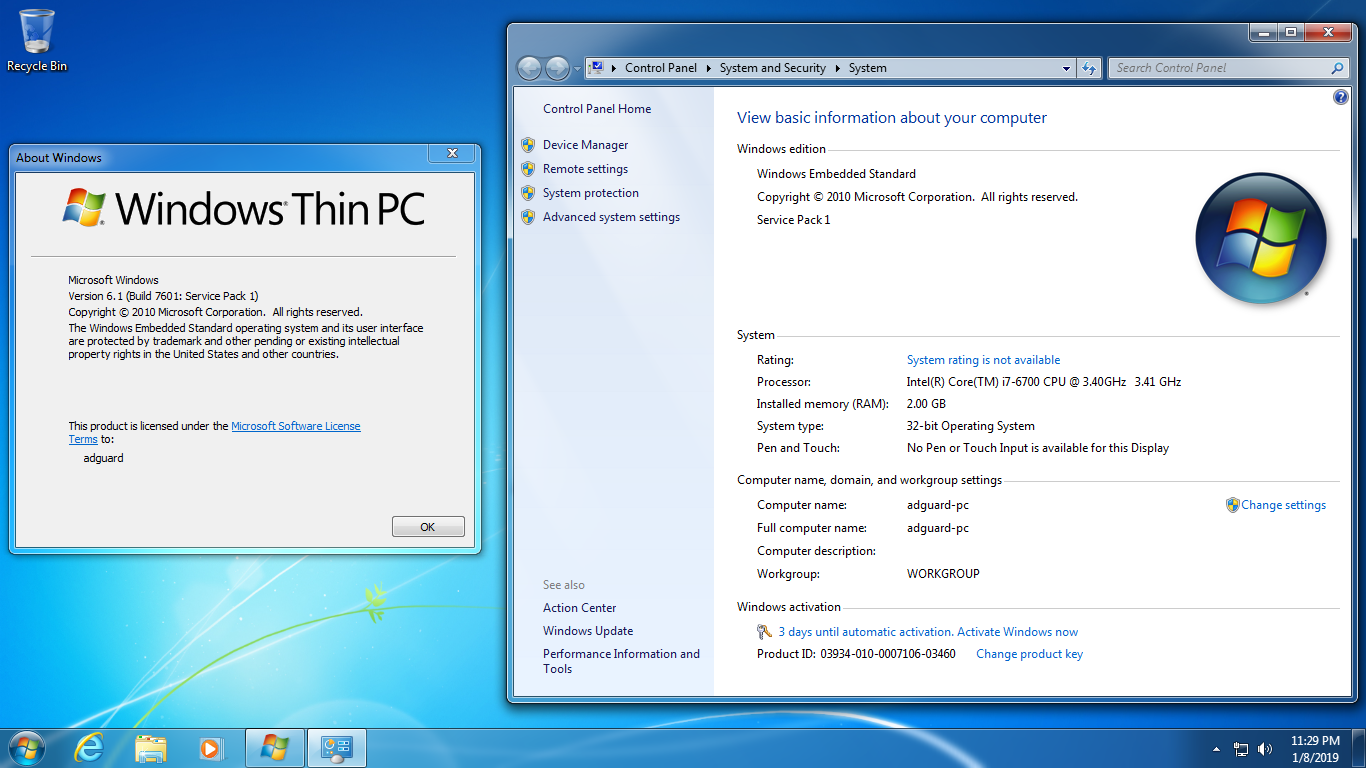1366x768 pixels.
Task: Minimize the System Control Panel window
Action: pyautogui.click(x=1263, y=32)
